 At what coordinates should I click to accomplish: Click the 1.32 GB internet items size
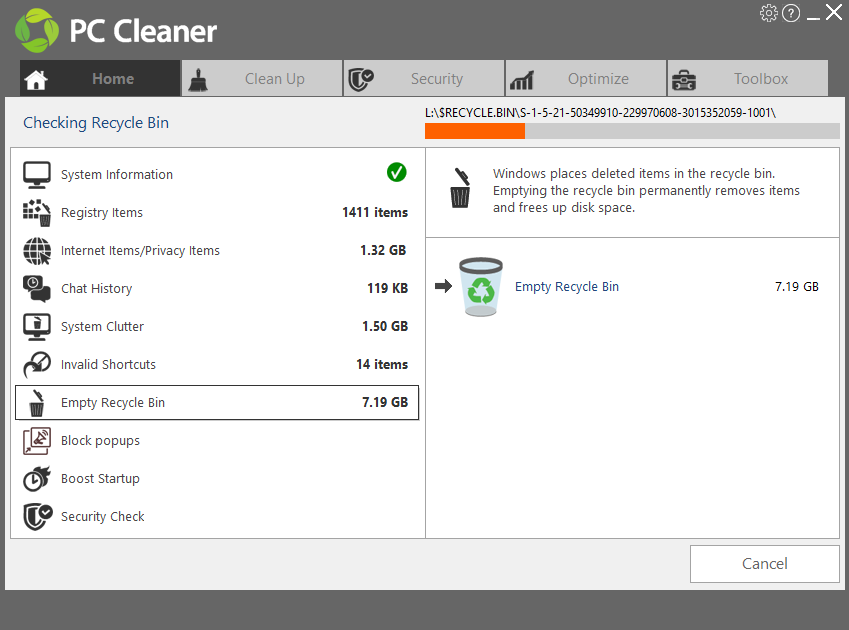click(x=383, y=250)
